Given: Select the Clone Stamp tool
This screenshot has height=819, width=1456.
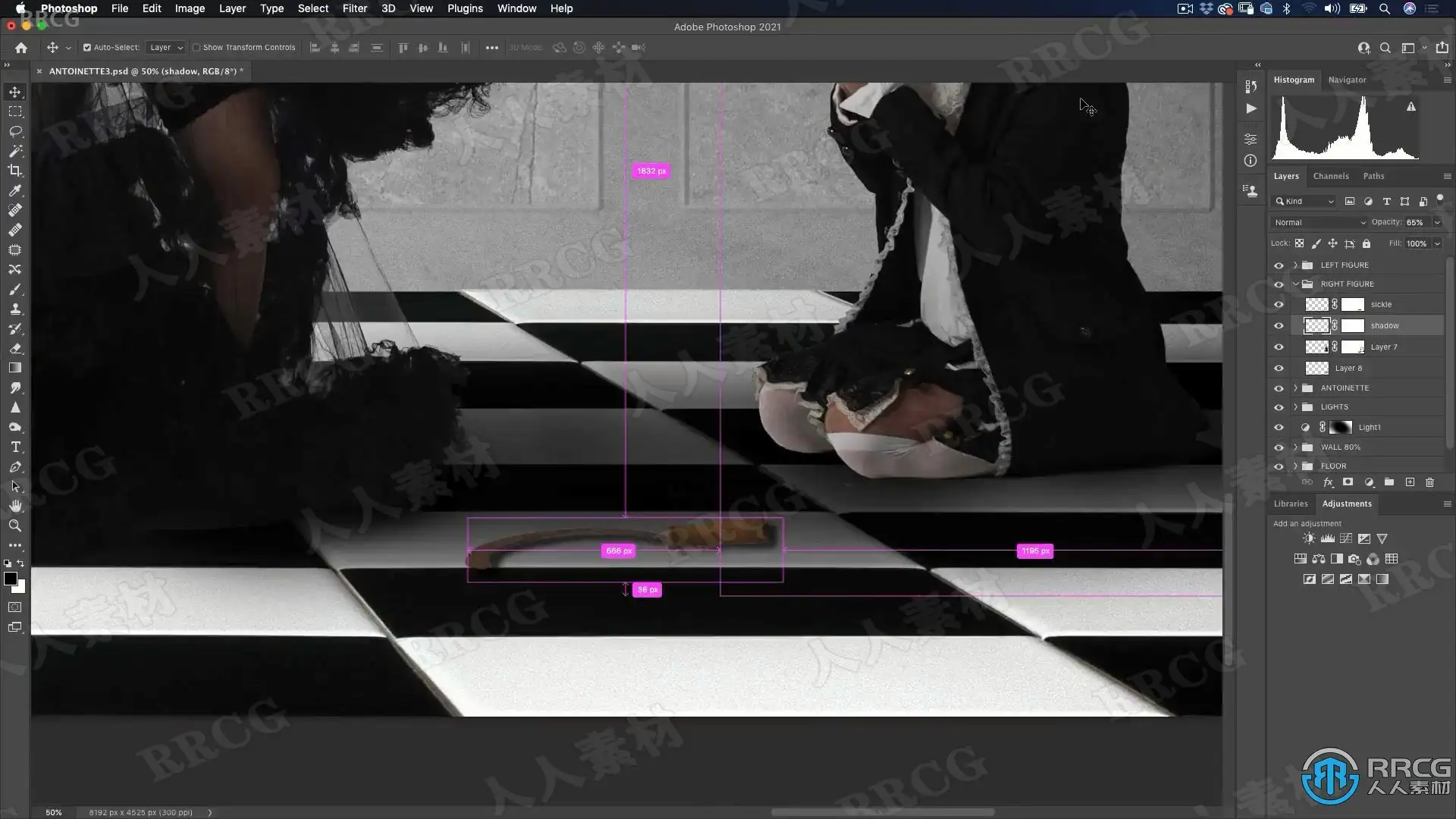Looking at the screenshot, I should [x=15, y=309].
